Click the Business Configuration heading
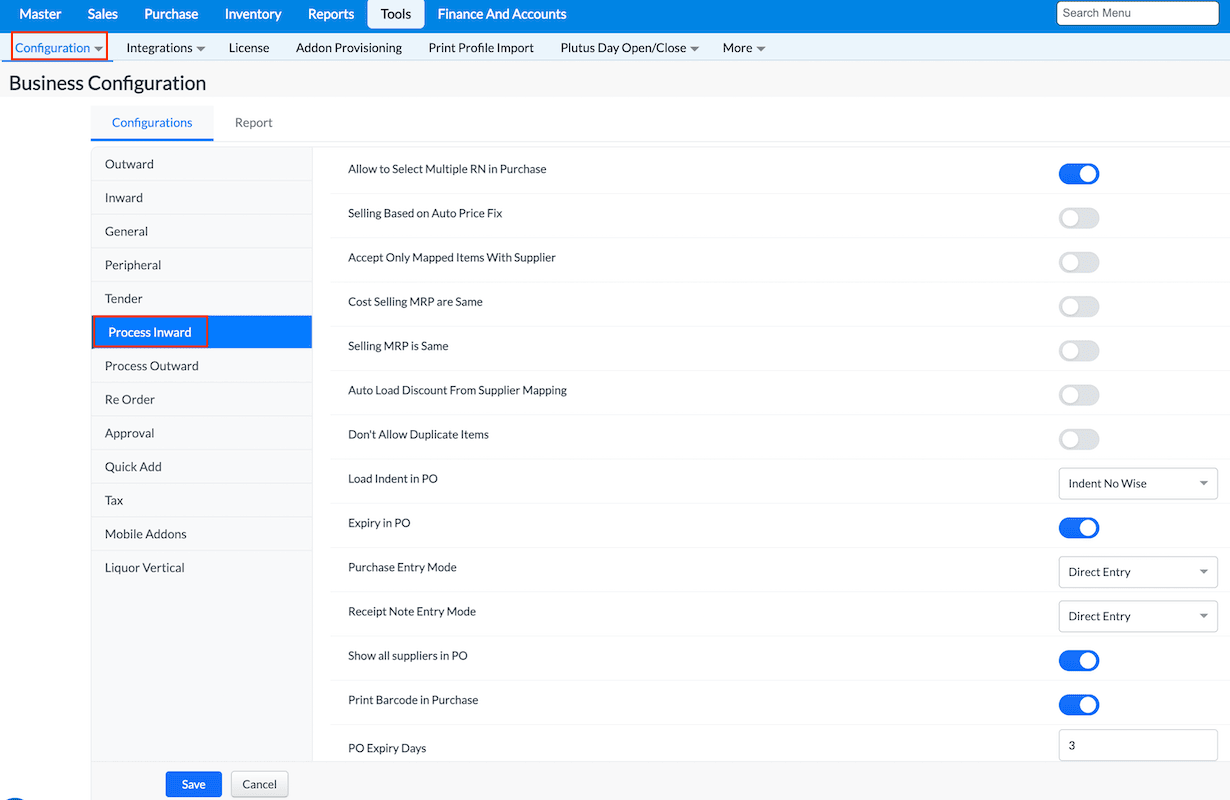The height and width of the screenshot is (800, 1230). 108,83
